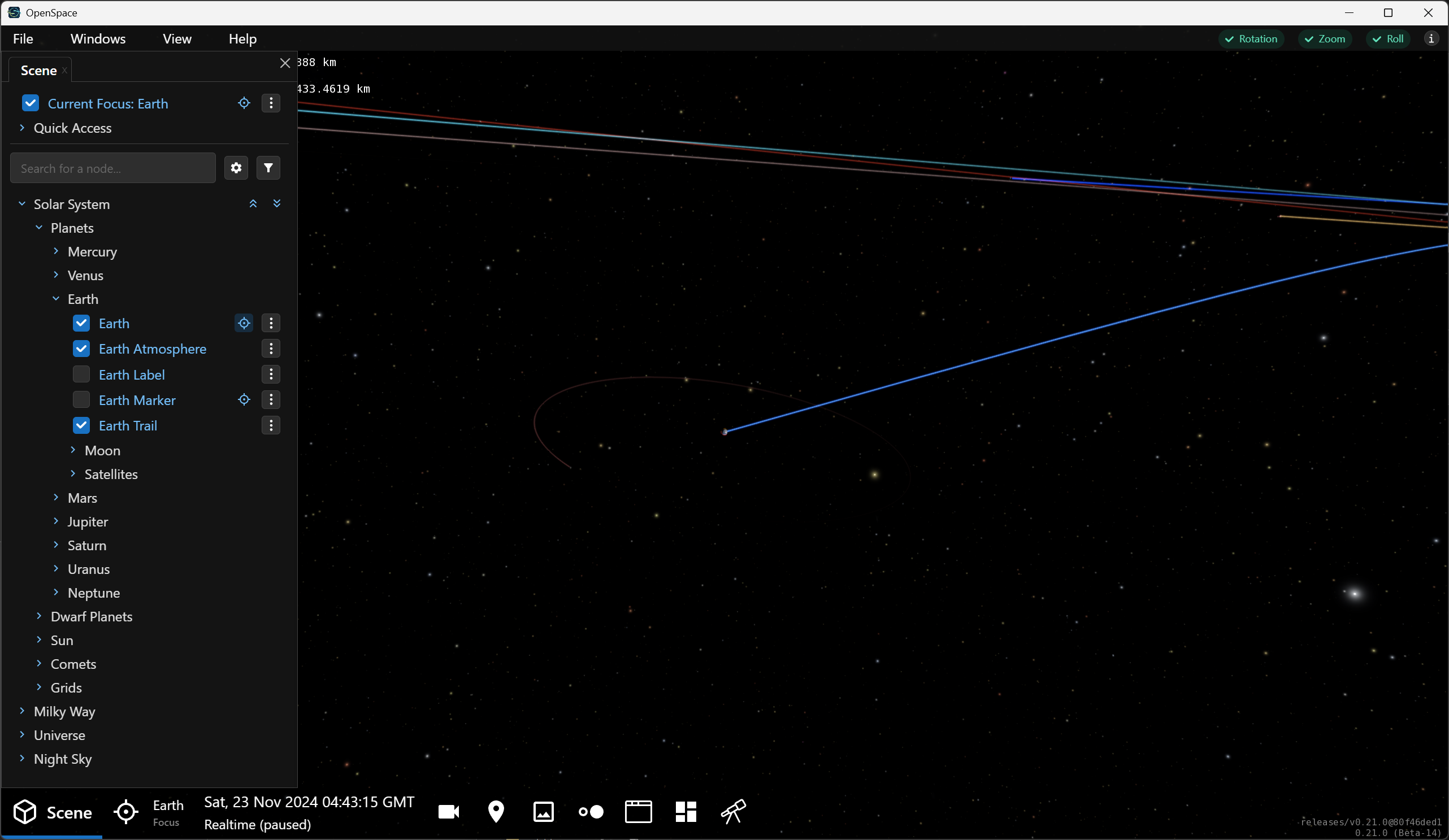The height and width of the screenshot is (840, 1449).
Task: Collapse the Solar System group
Action: tap(22, 203)
